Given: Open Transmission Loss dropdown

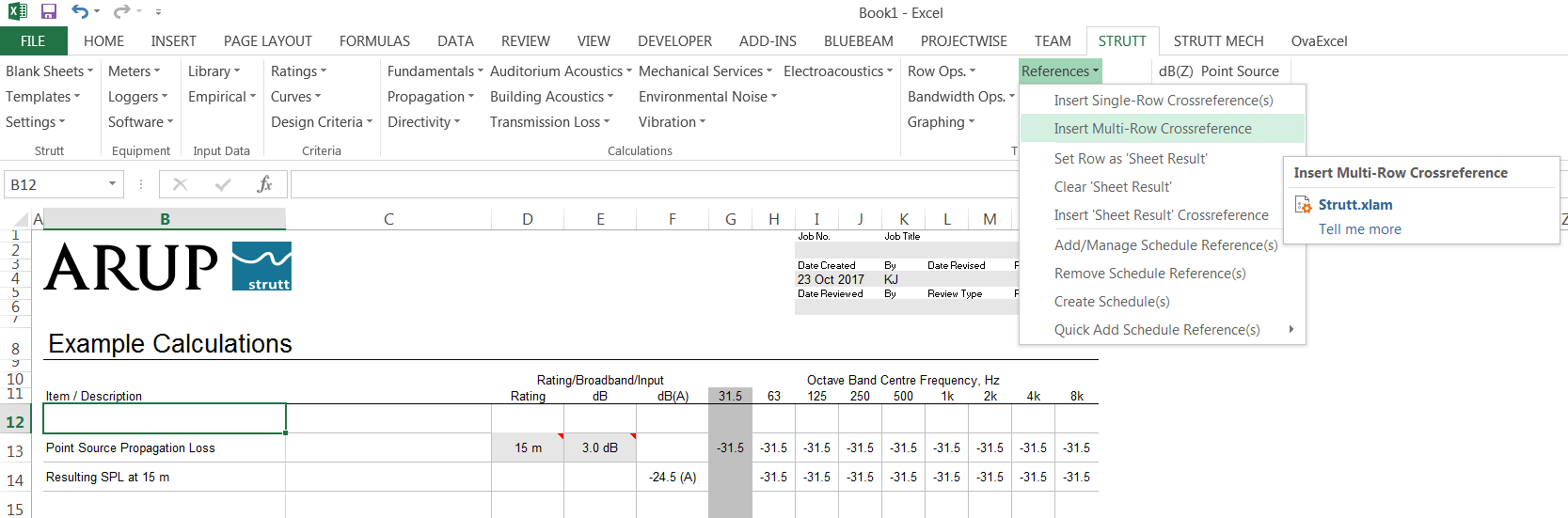Looking at the screenshot, I should pyautogui.click(x=549, y=122).
